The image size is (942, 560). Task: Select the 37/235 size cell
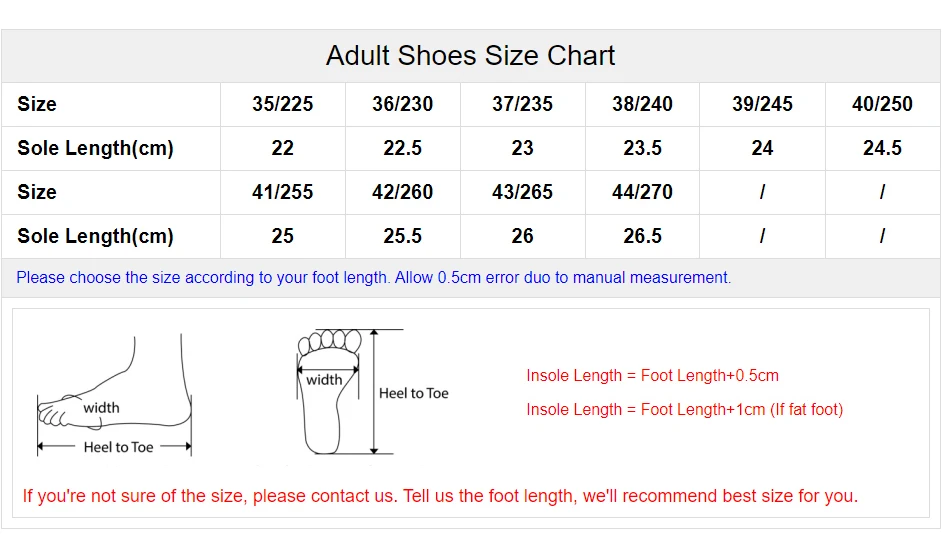pyautogui.click(x=523, y=104)
